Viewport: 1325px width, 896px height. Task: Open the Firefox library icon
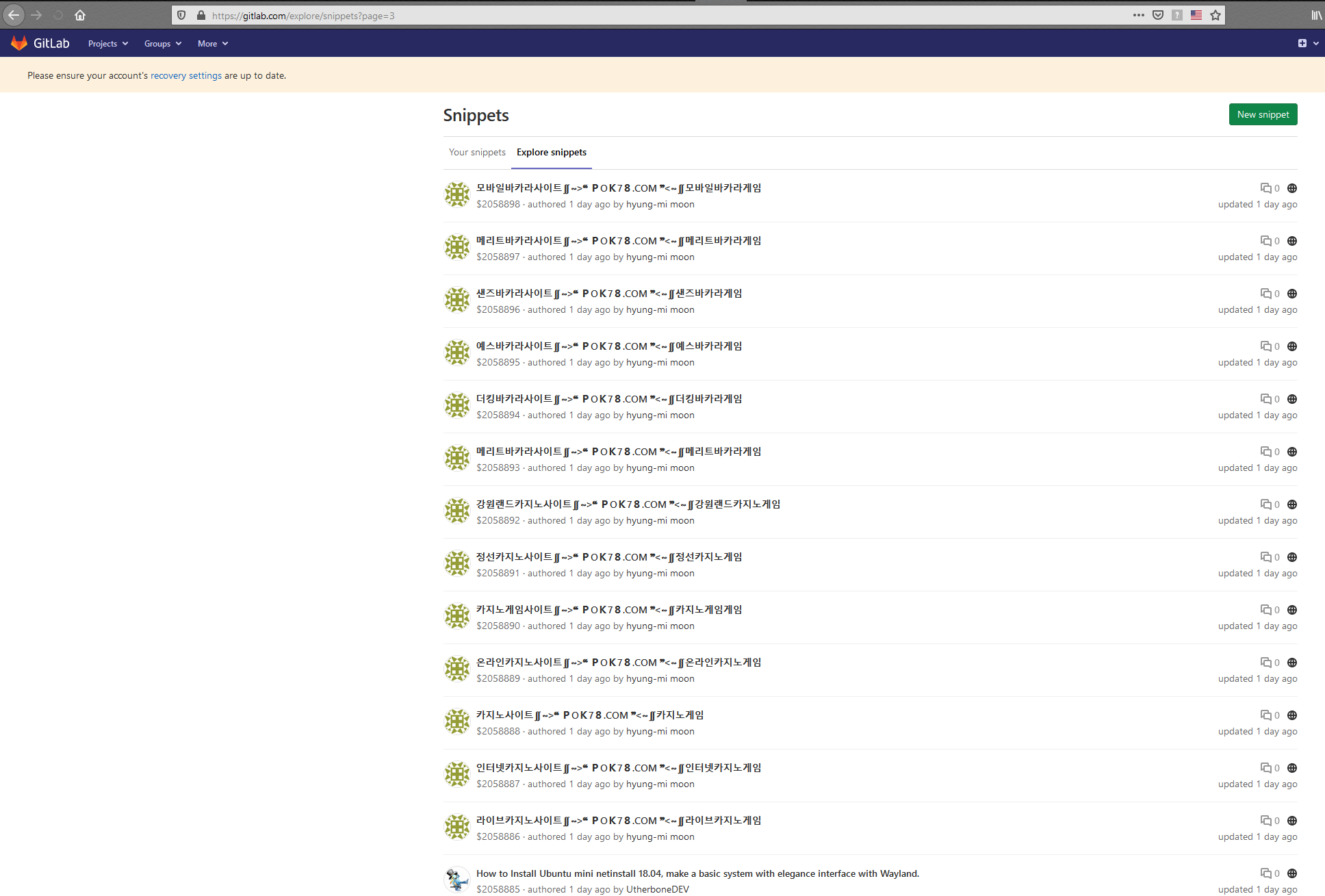(1316, 15)
